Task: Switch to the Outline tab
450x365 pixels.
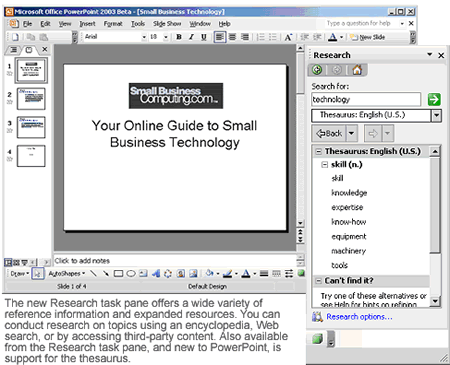Action: (14, 50)
